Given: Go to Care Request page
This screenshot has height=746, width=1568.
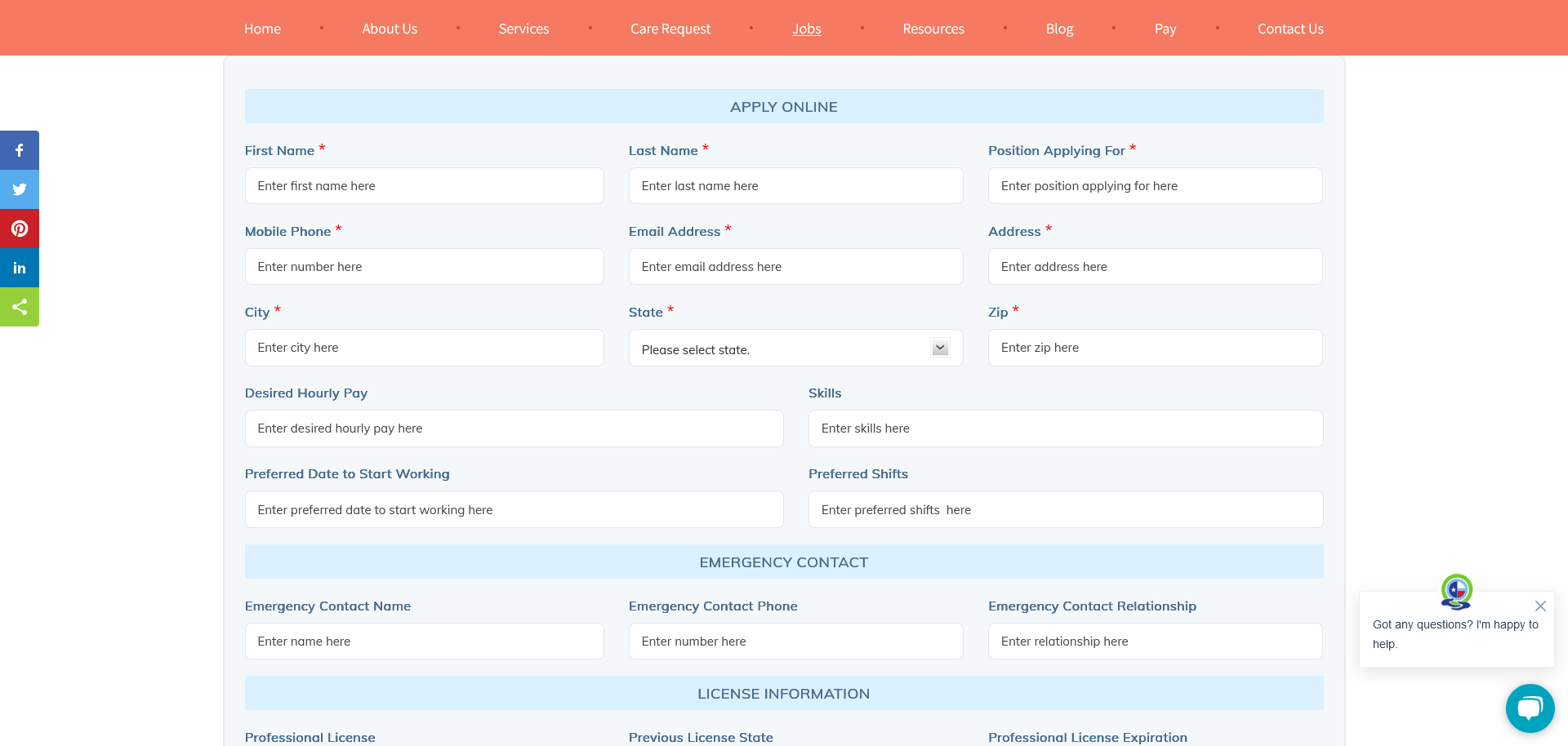Looking at the screenshot, I should point(670,29).
